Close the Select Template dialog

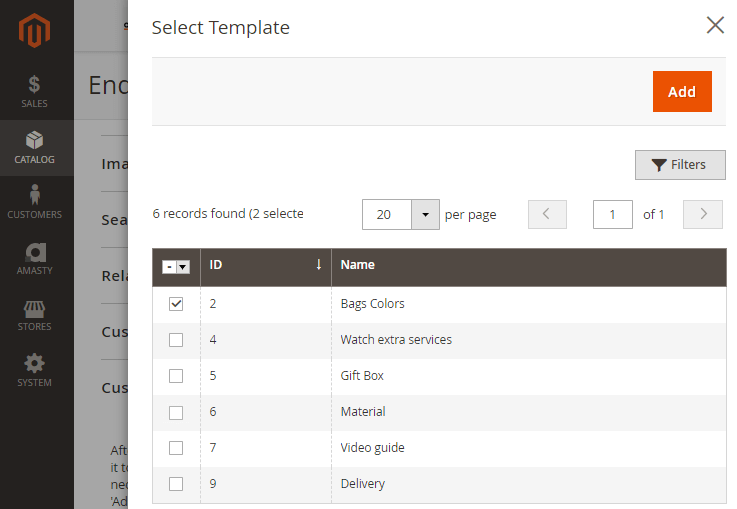click(x=715, y=26)
